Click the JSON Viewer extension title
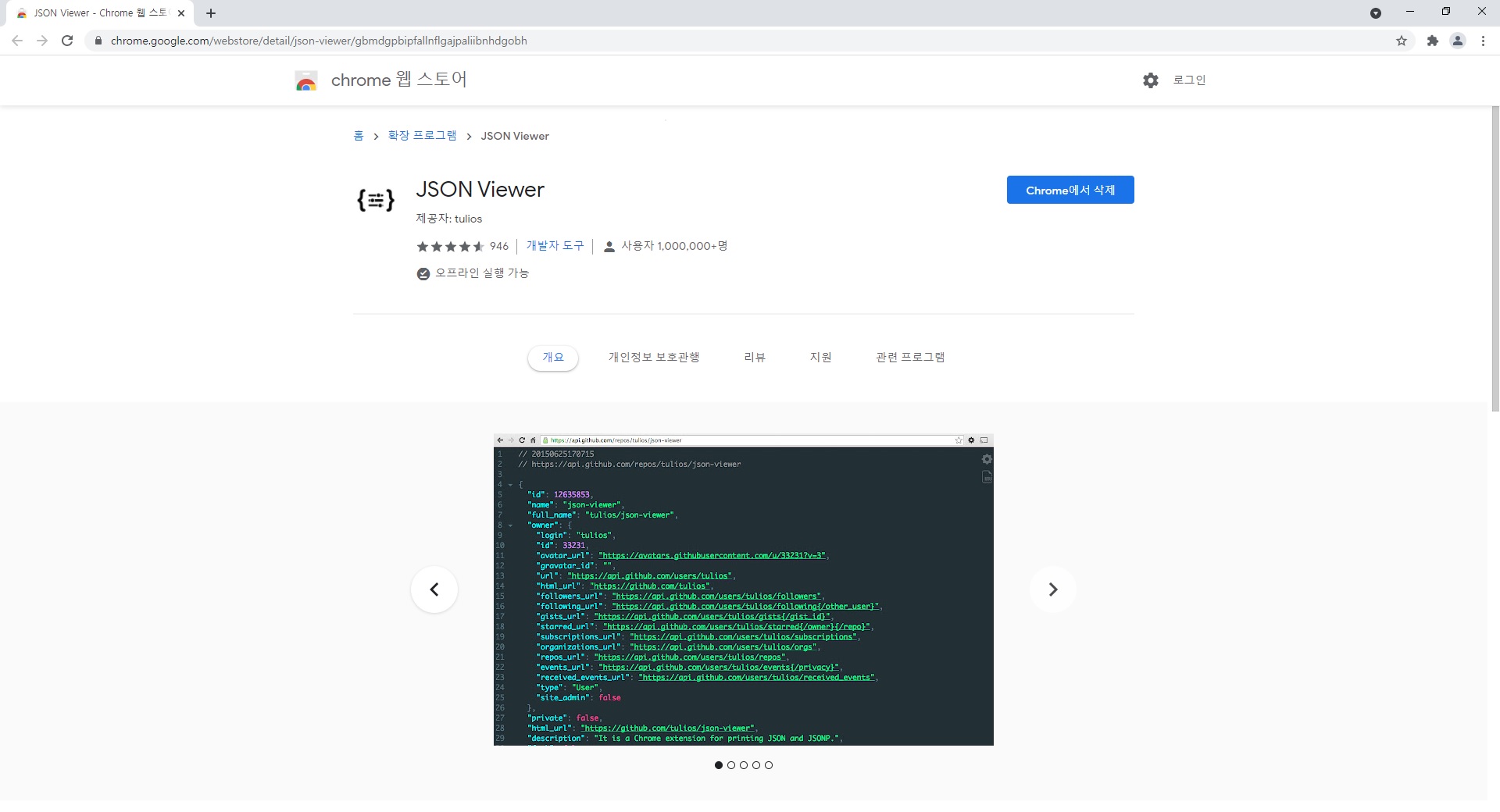This screenshot has width=1500, height=812. 480,190
